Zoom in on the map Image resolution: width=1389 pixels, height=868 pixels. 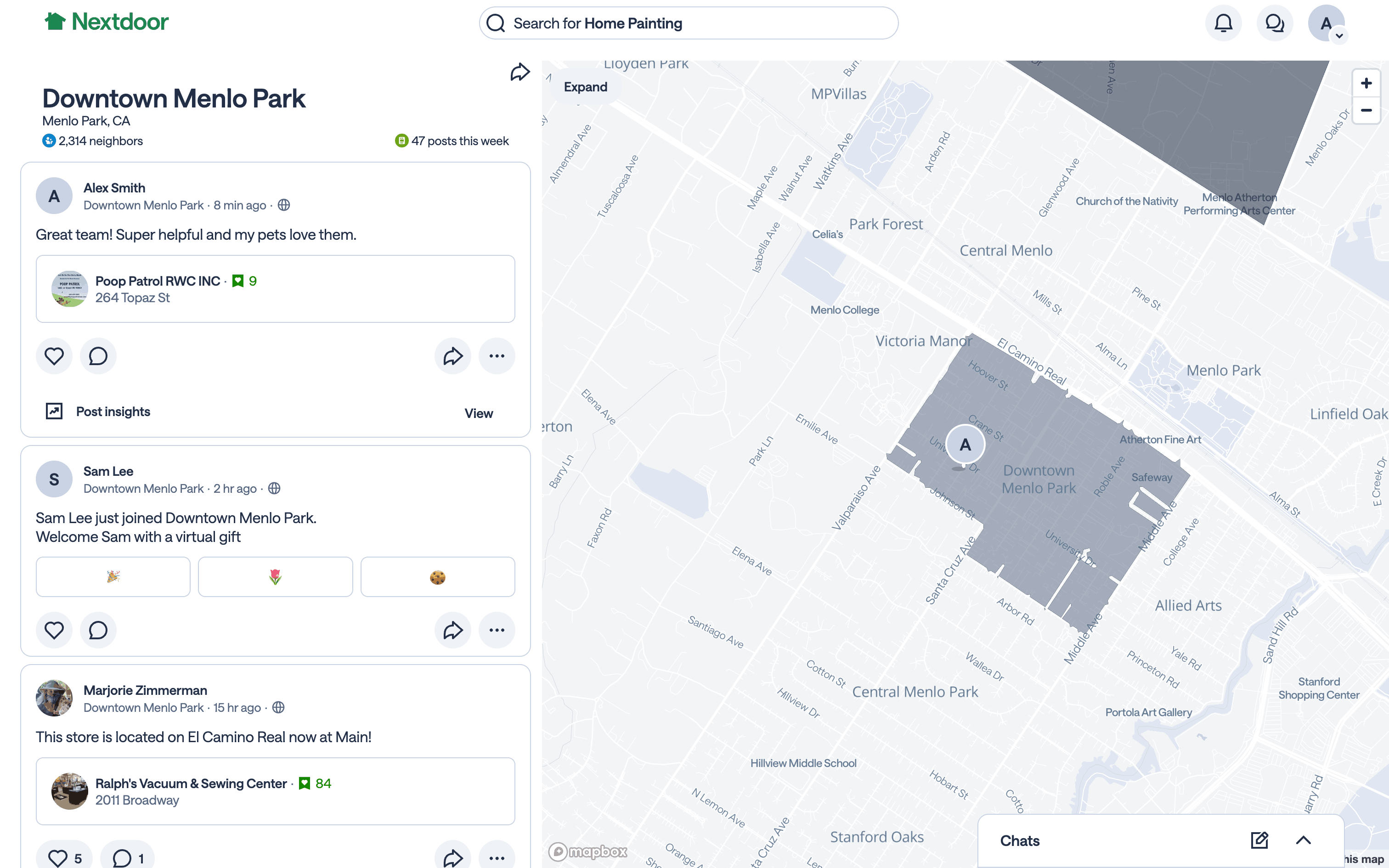click(x=1366, y=83)
